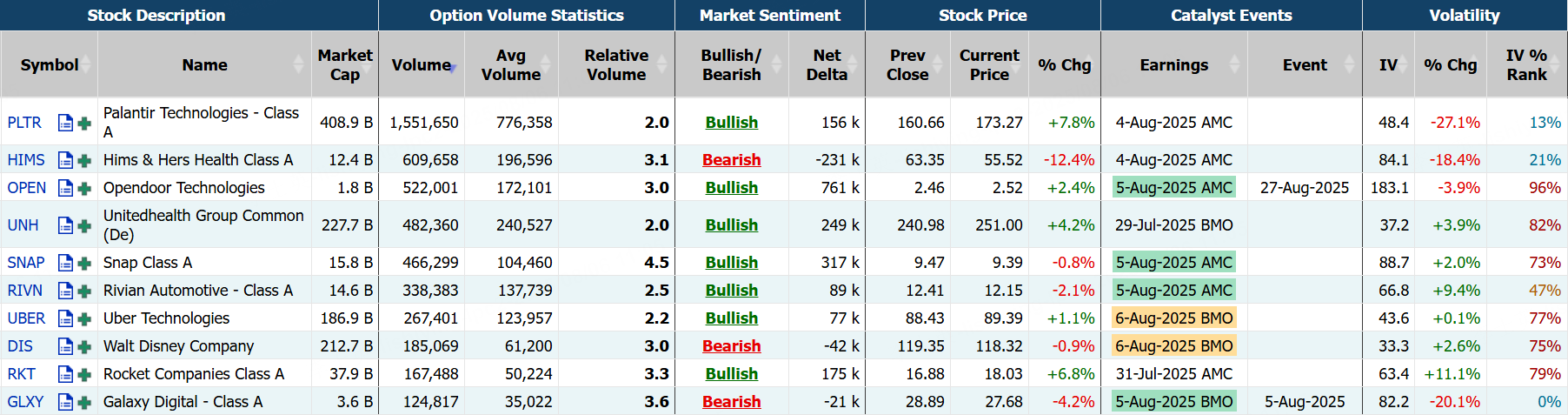Viewport: 1568px width, 415px height.
Task: Open the PLTR ticker symbol link
Action: [24, 123]
